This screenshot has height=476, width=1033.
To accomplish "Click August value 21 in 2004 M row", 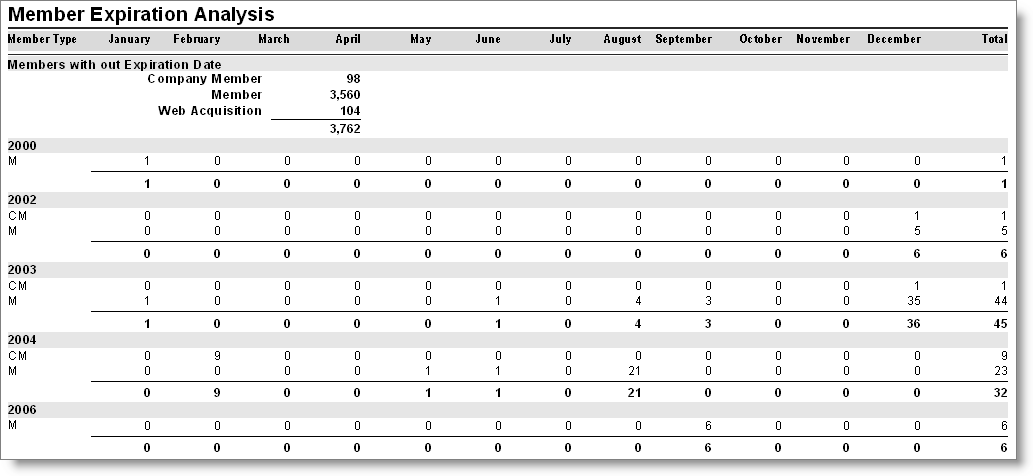I will (634, 371).
